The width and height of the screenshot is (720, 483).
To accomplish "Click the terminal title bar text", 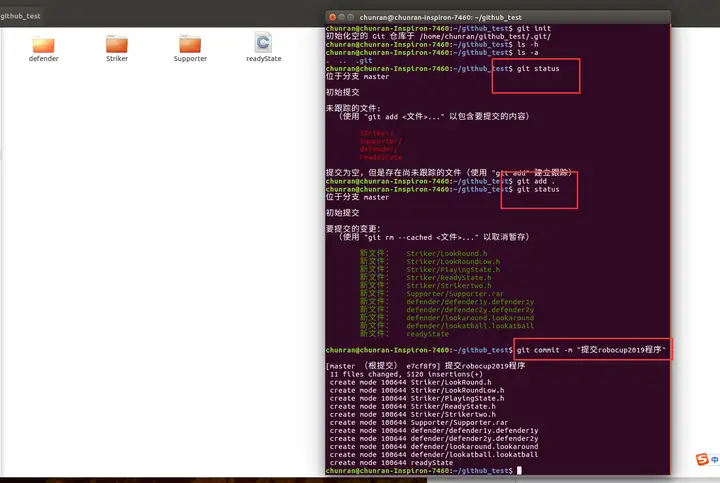I will pyautogui.click(x=440, y=17).
